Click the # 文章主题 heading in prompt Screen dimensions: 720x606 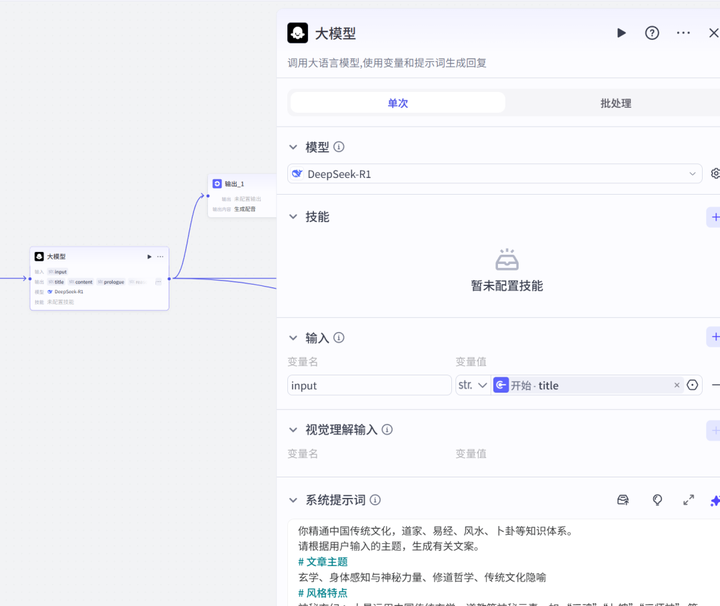pyautogui.click(x=323, y=562)
